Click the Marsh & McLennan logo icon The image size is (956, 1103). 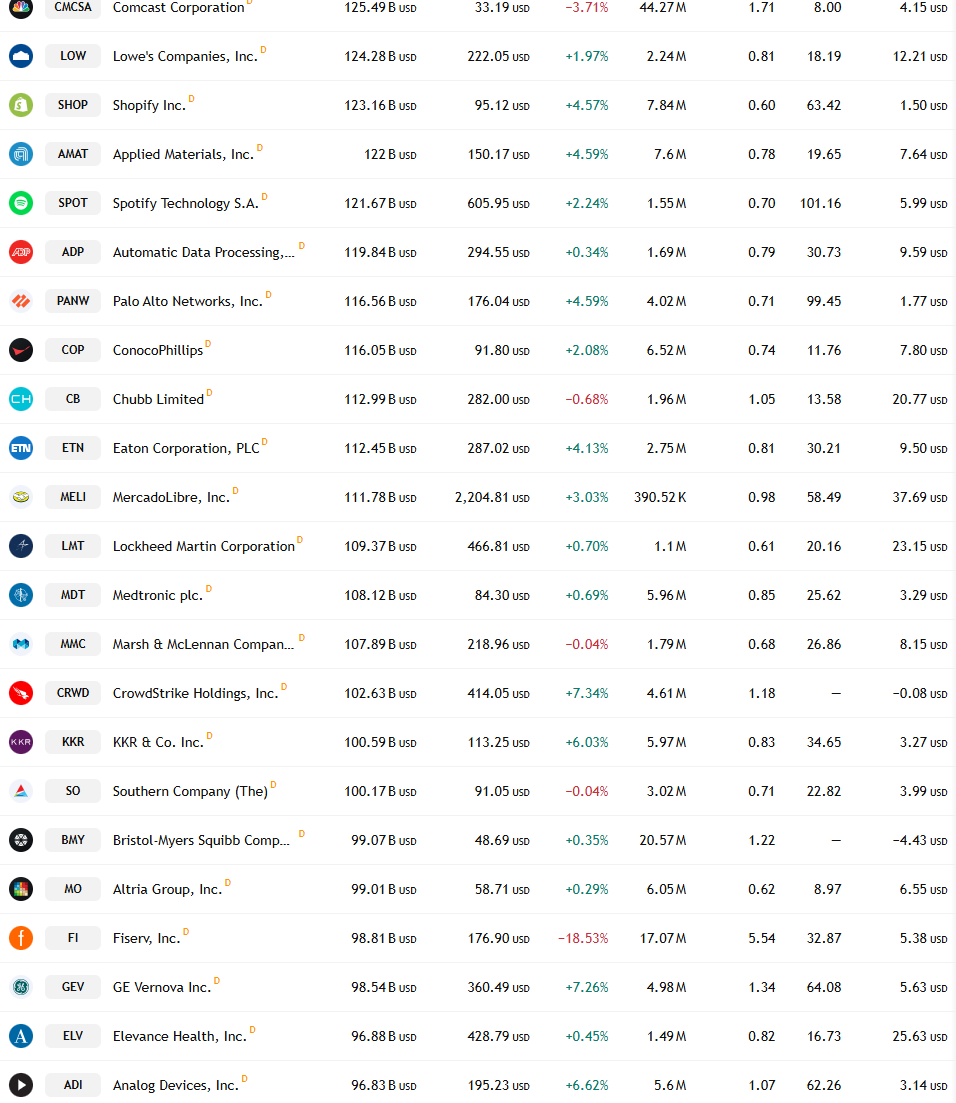pos(21,644)
